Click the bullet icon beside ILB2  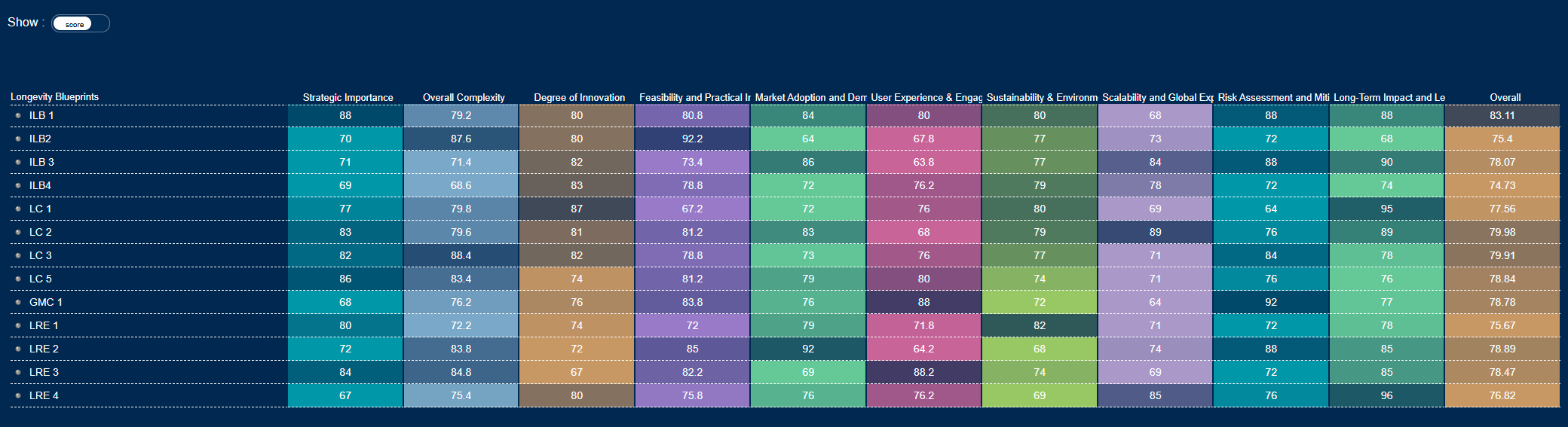click(x=18, y=139)
